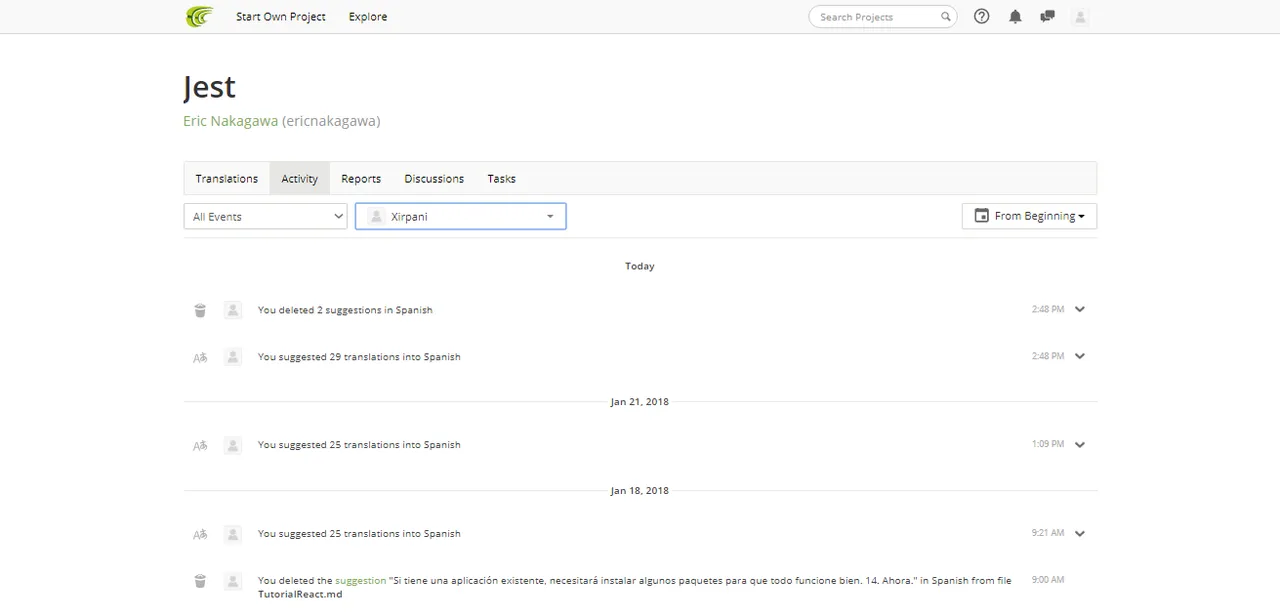Click the TutorialReact.md file name
The width and height of the screenshot is (1280, 616).
click(x=300, y=594)
